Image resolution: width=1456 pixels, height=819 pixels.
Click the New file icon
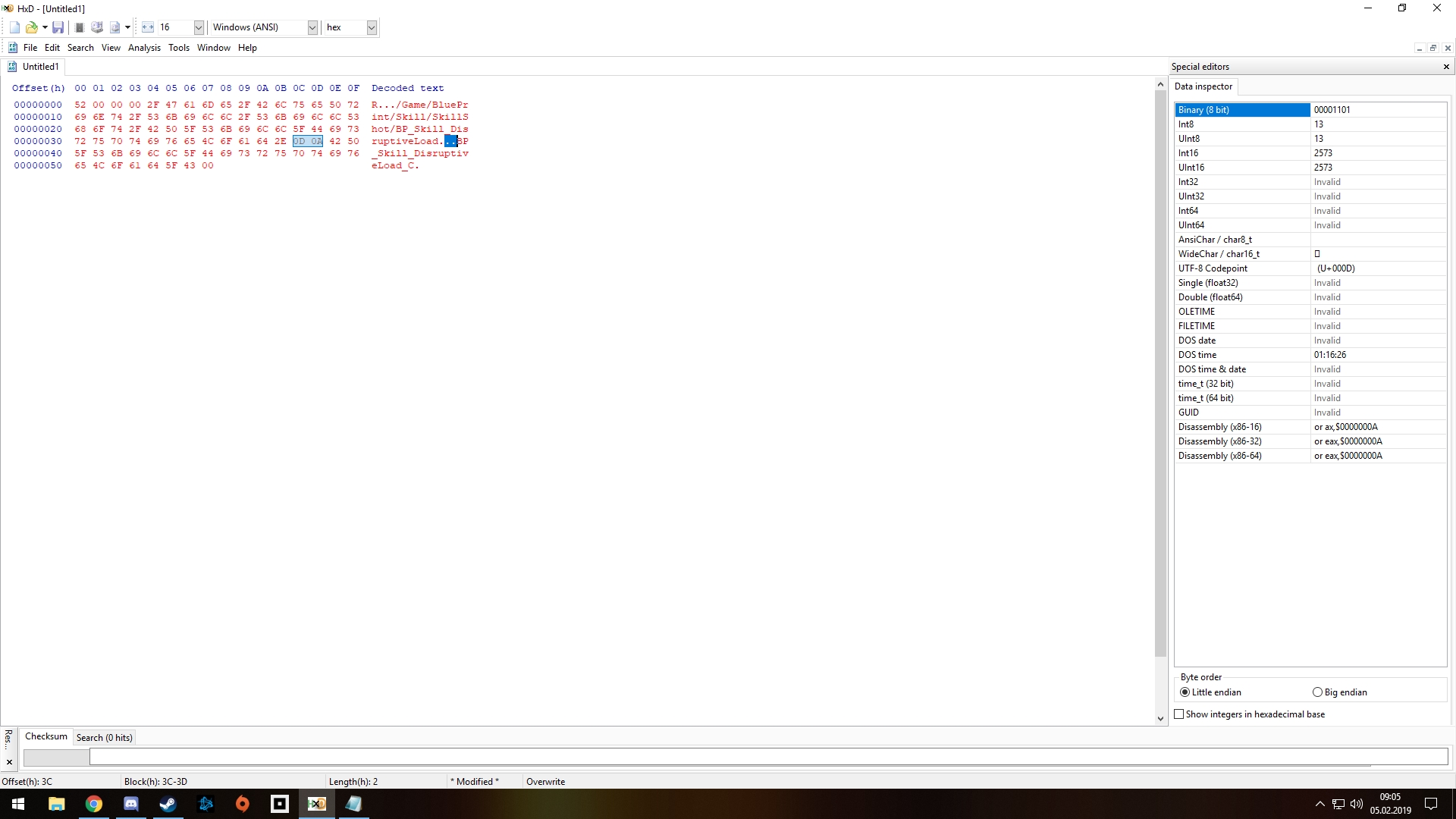tap(14, 27)
